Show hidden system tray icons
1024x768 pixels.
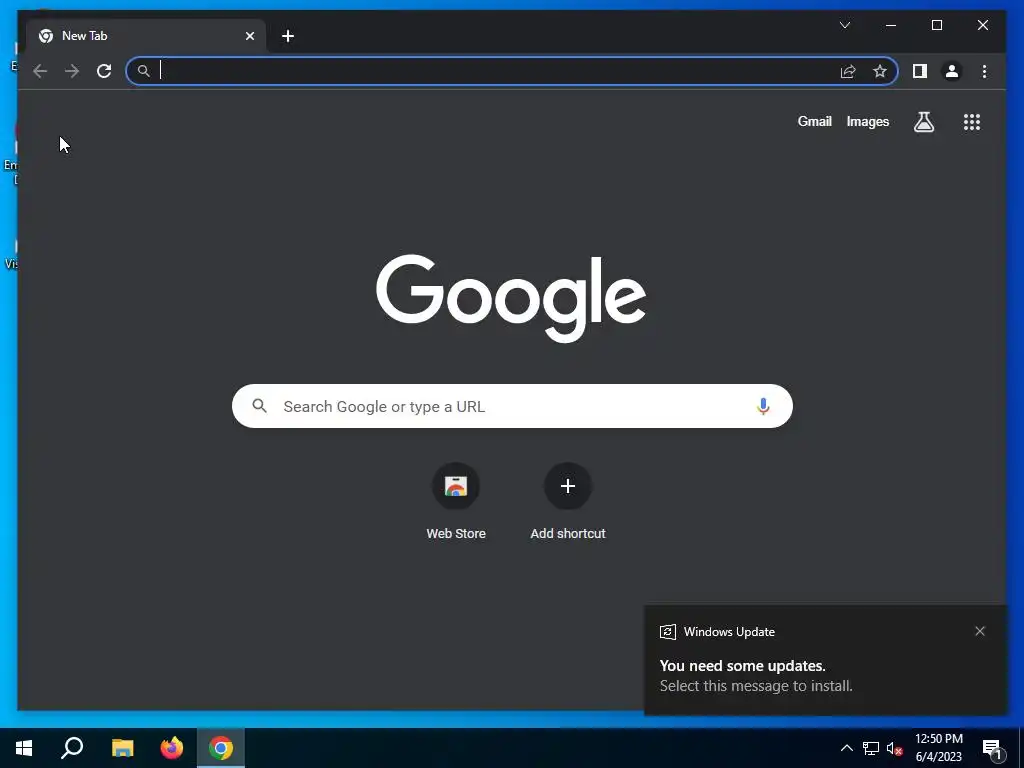tap(846, 748)
